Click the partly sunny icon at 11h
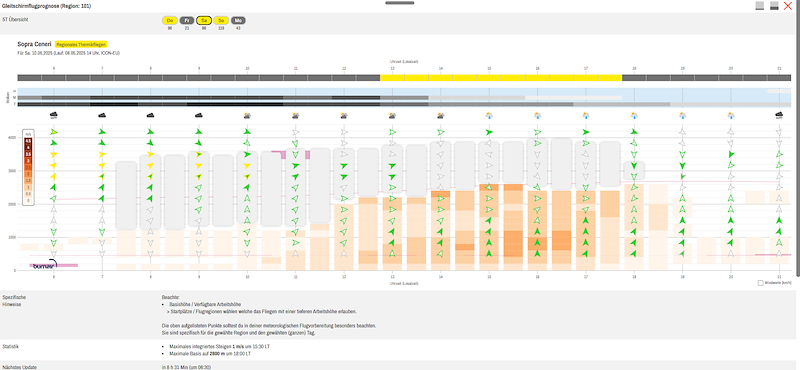Screen dimensions: 800x370 tap(295, 115)
